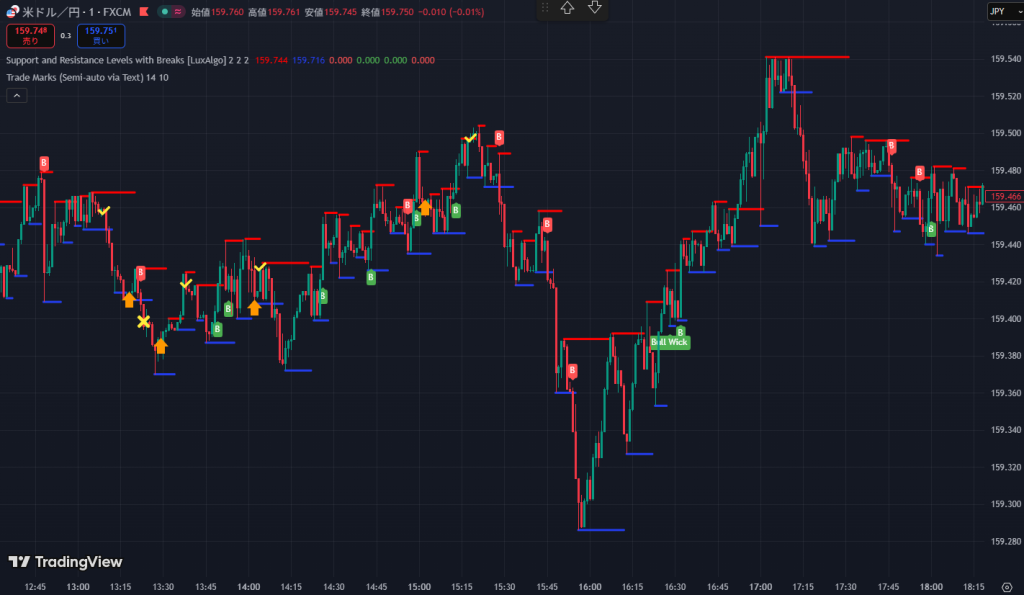Toggle the market status indicator pill
Viewport: 1024px width, 595px height.
coord(171,12)
